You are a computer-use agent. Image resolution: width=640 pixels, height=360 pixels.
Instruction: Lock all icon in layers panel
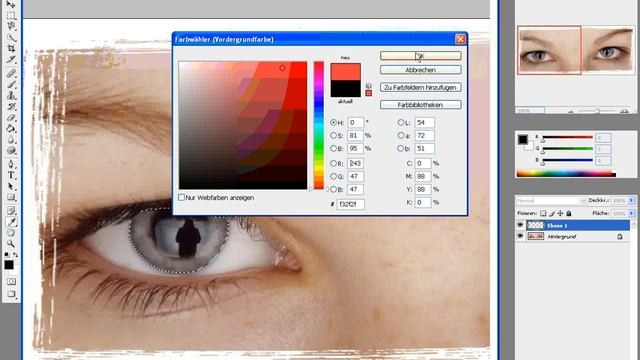(569, 213)
